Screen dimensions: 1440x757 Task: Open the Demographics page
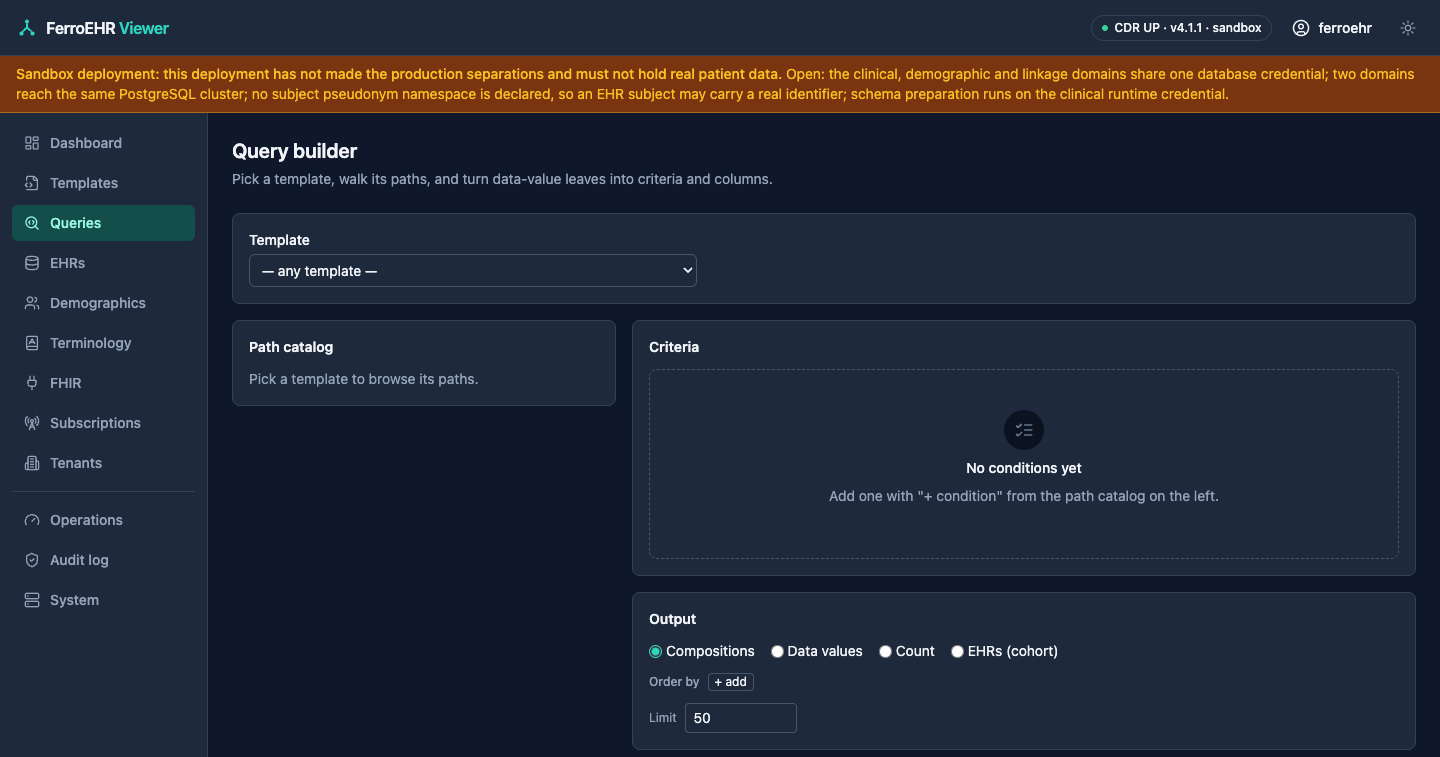tap(103, 303)
